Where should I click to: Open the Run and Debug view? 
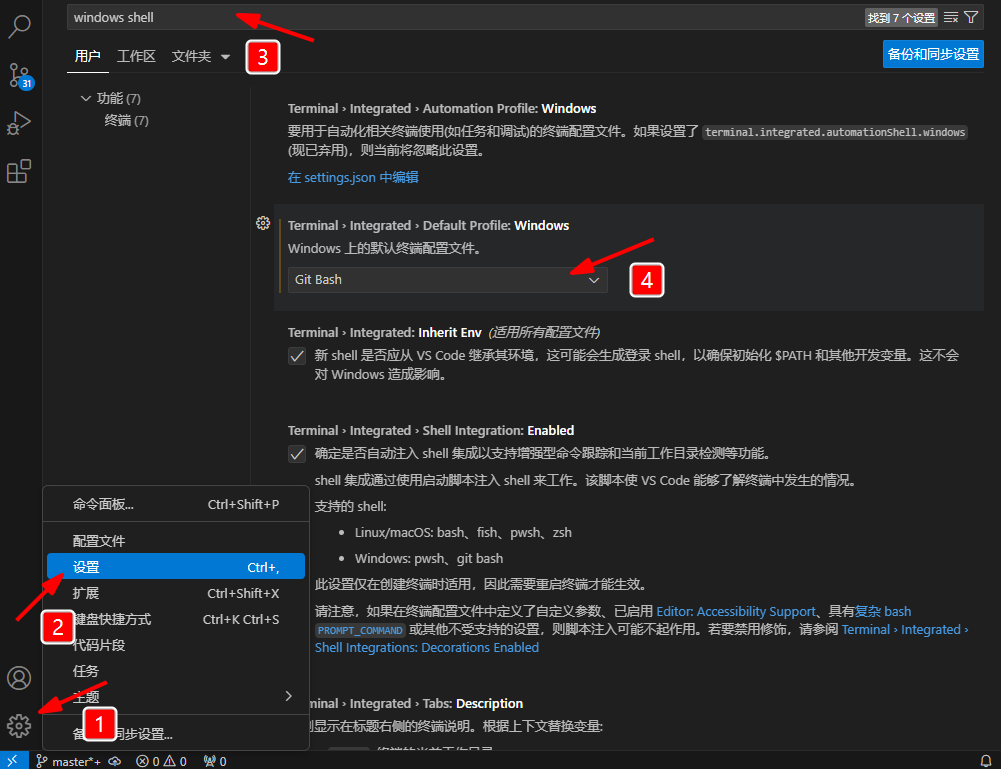[19, 123]
